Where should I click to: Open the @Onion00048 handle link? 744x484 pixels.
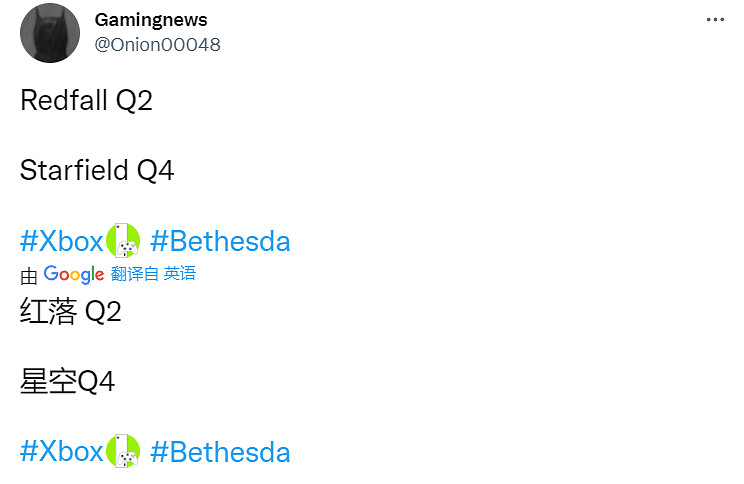pos(157,45)
